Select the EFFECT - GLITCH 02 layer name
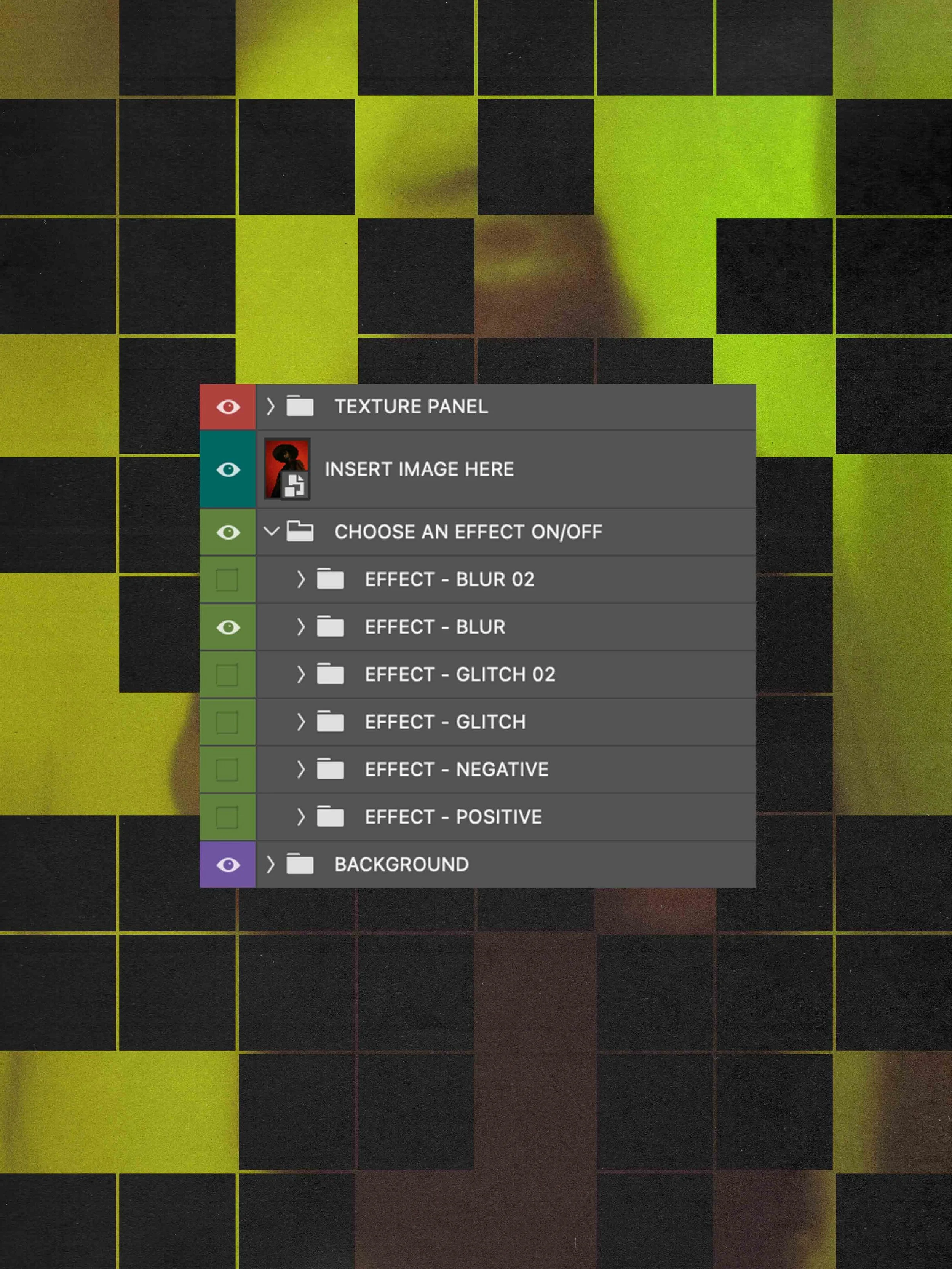Viewport: 952px width, 1269px height. coord(460,675)
